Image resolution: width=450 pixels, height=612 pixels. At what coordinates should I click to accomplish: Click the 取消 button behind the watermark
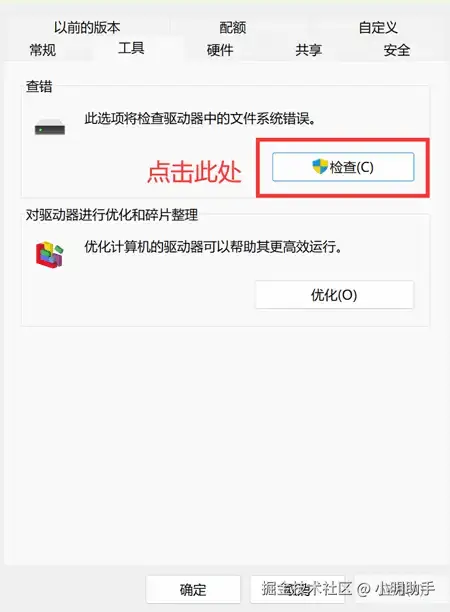click(x=297, y=589)
